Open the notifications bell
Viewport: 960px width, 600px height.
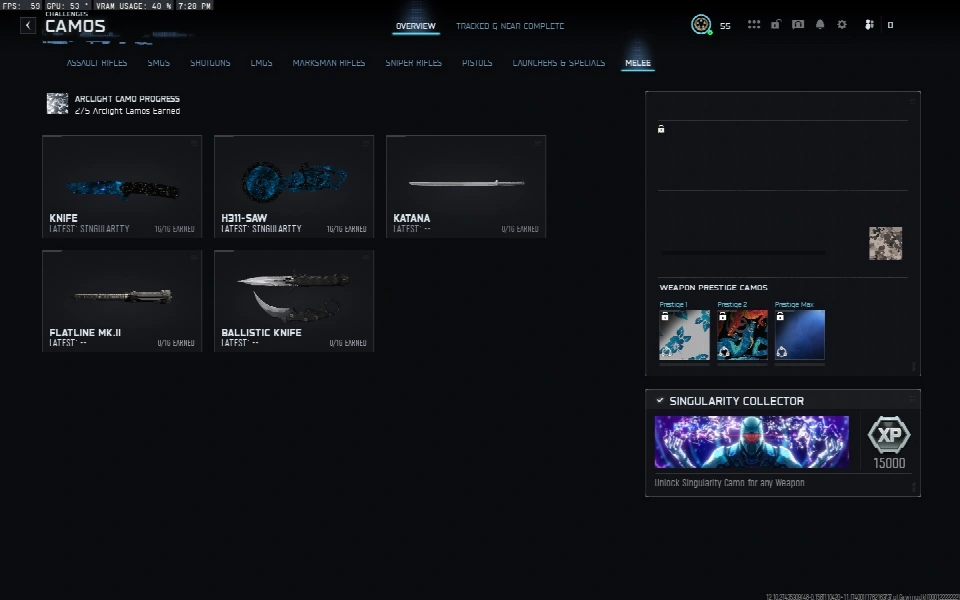[820, 24]
